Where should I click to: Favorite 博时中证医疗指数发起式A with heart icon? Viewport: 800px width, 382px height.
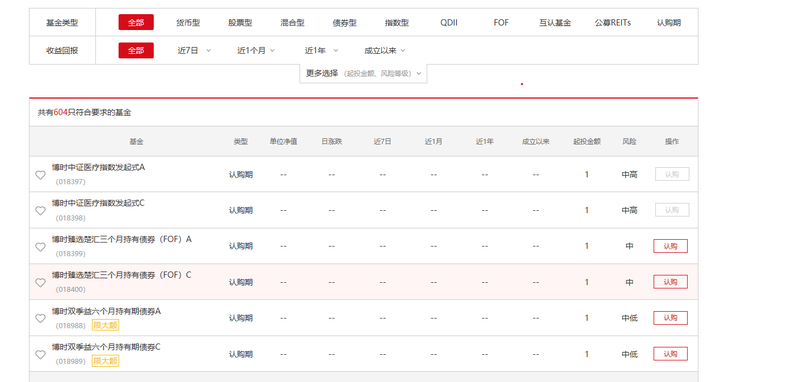click(x=40, y=175)
